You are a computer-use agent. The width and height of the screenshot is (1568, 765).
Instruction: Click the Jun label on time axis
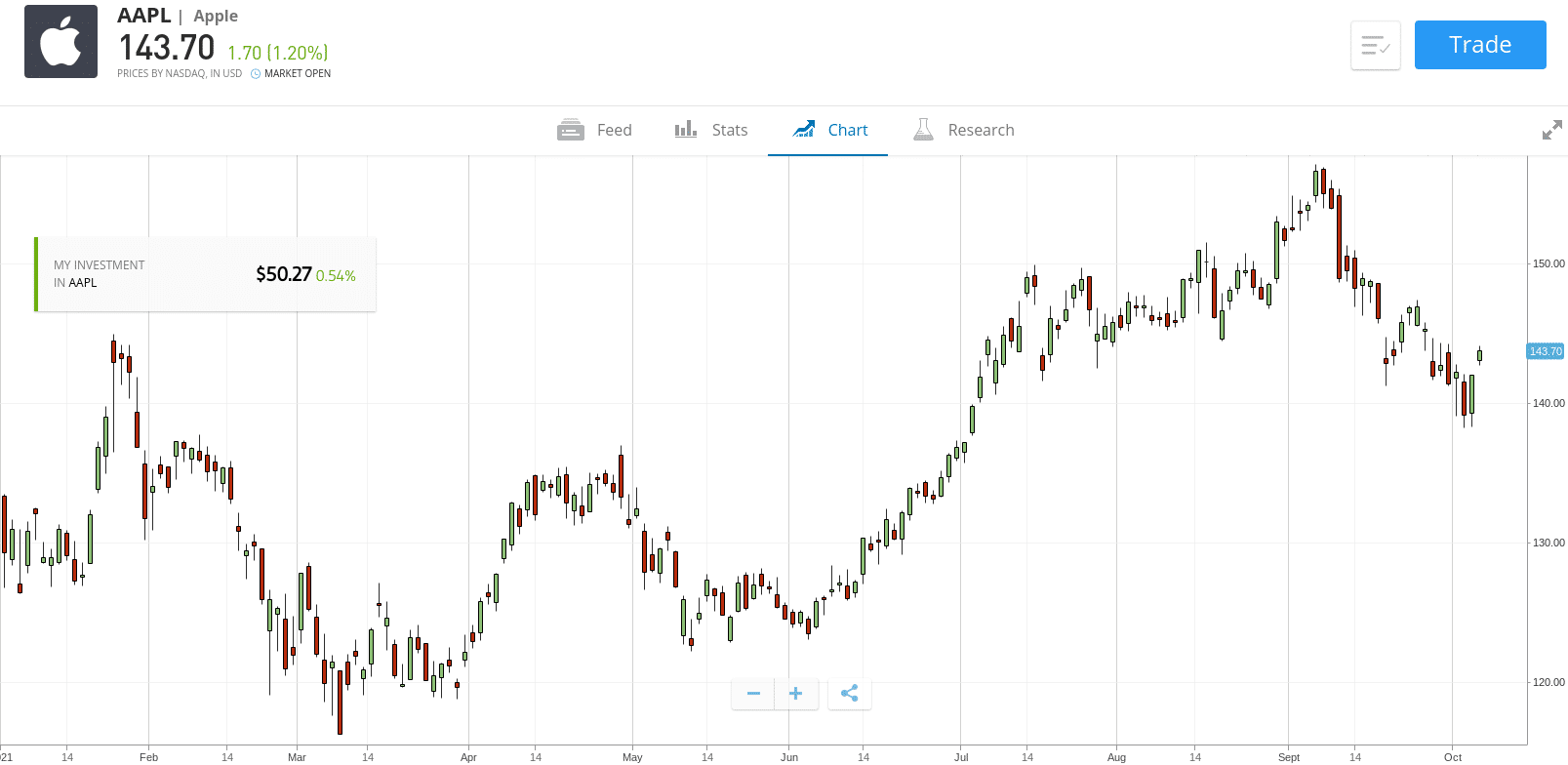click(x=789, y=757)
